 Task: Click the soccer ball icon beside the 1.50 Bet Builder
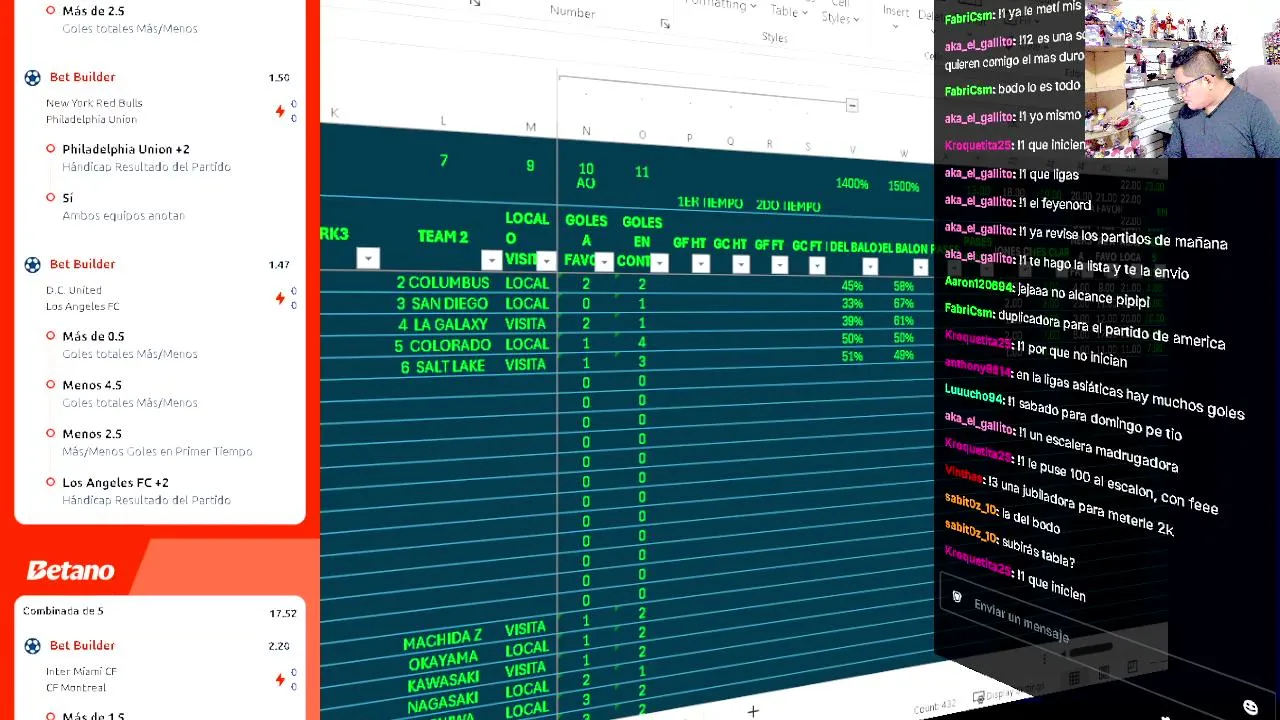point(32,77)
